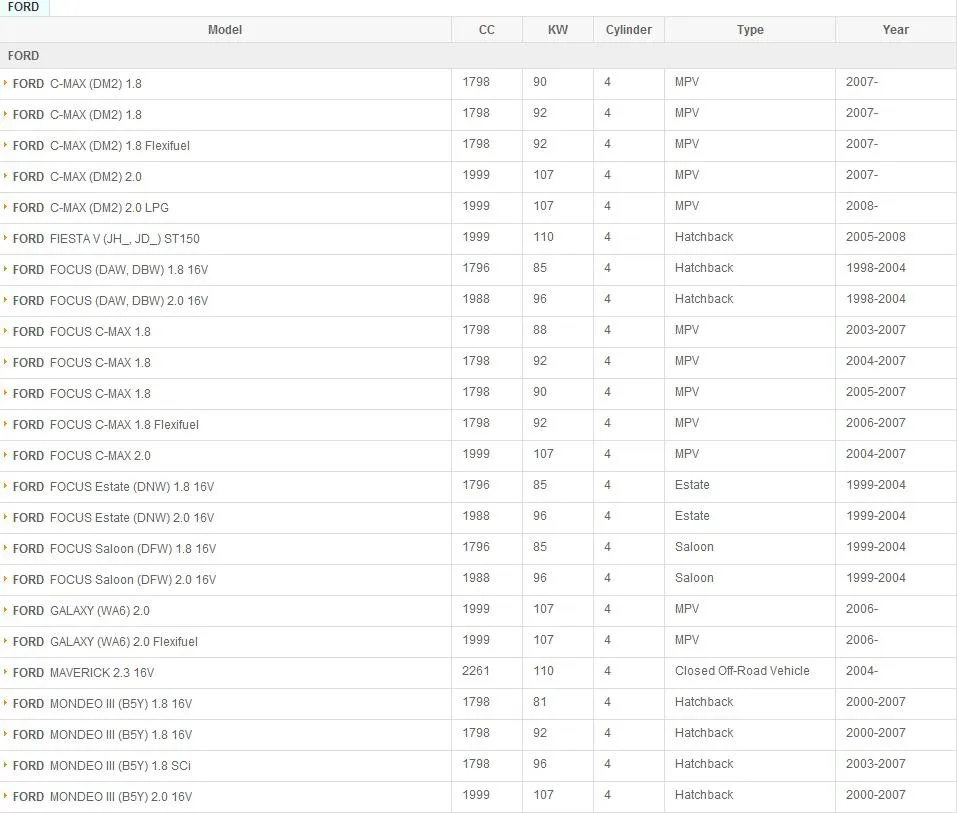Click KW value 88 in FOCUS C-MAX row

540,330
